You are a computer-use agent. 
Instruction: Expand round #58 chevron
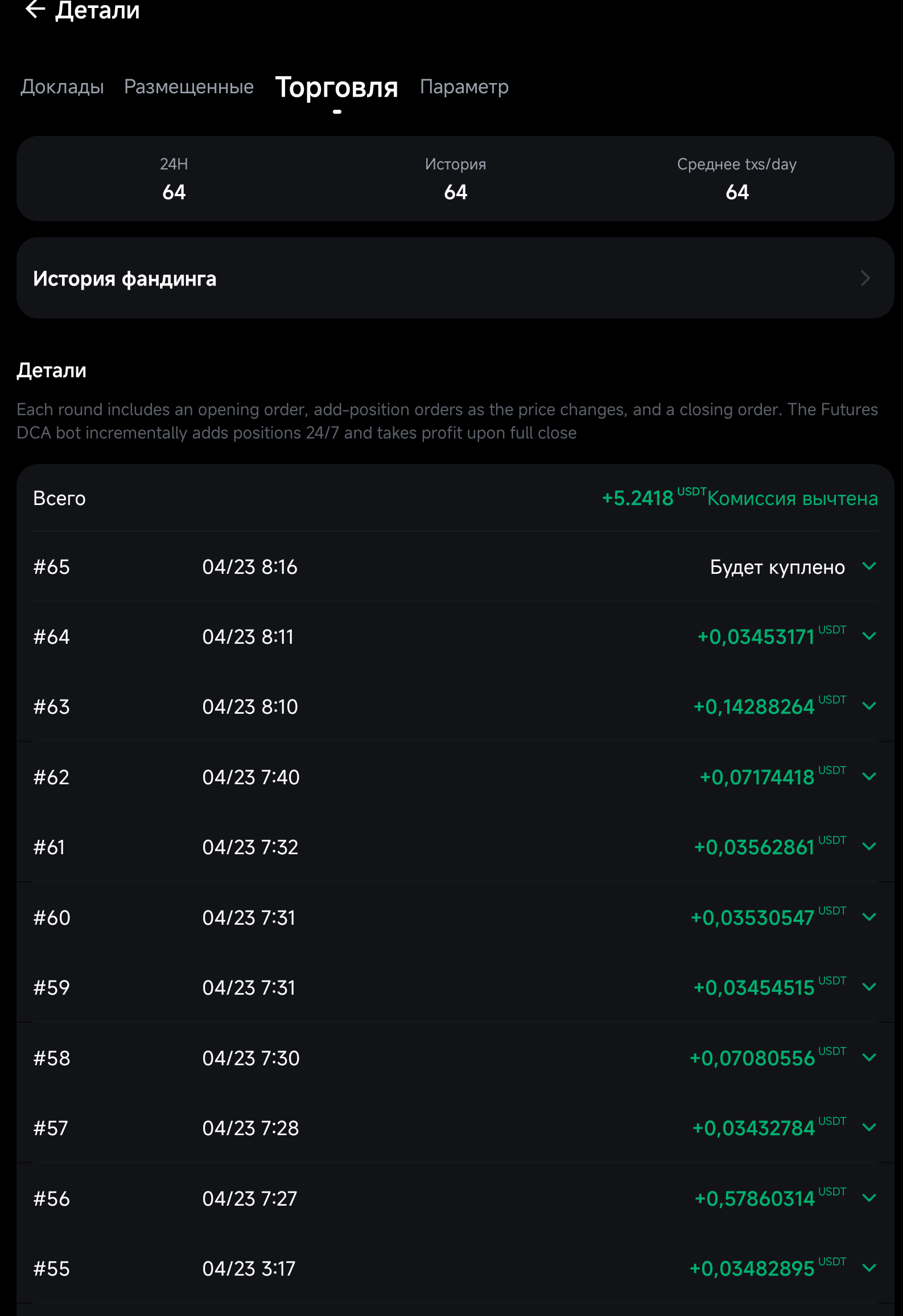click(x=869, y=1058)
